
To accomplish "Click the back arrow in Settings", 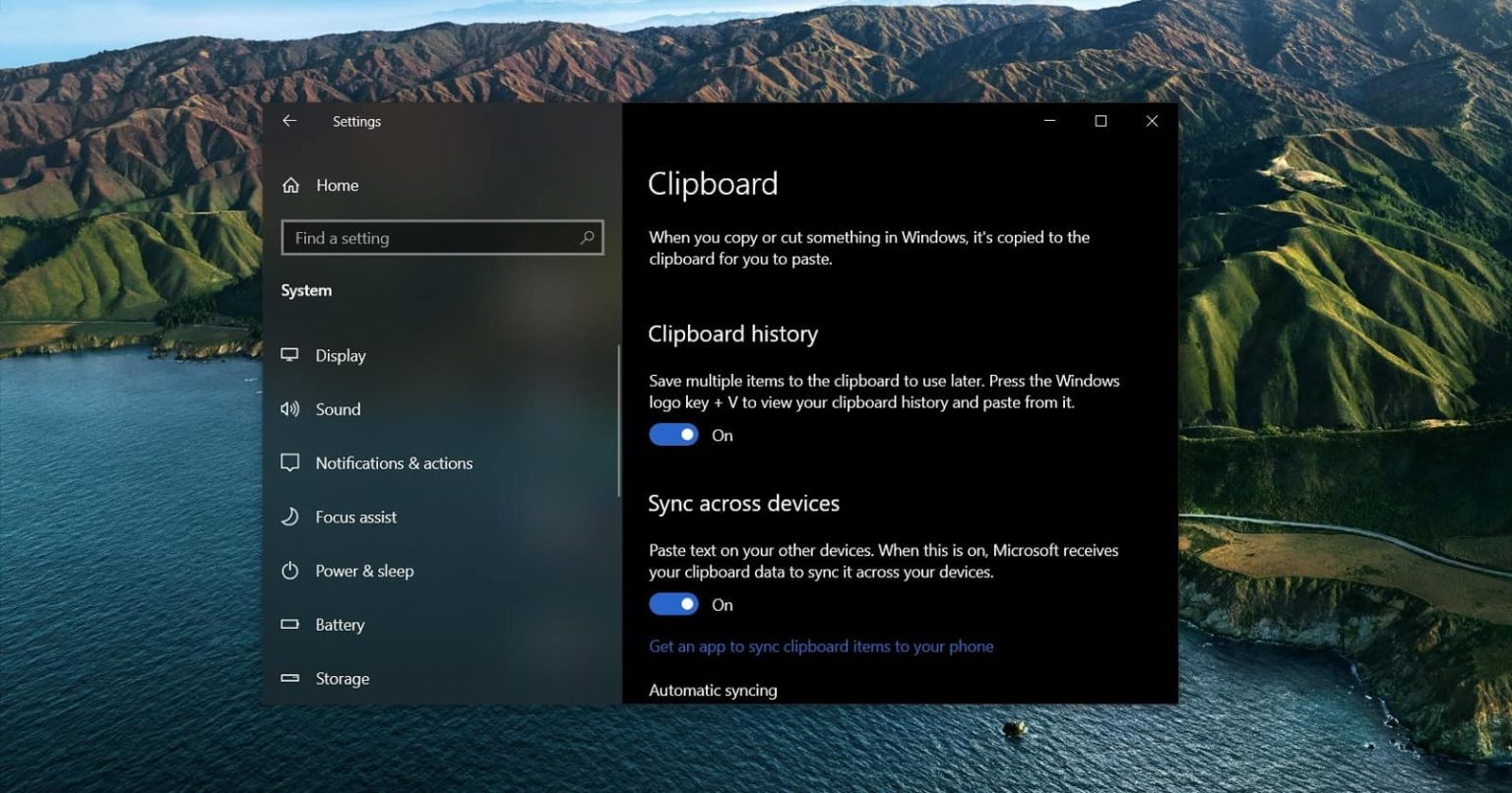I will tap(289, 121).
